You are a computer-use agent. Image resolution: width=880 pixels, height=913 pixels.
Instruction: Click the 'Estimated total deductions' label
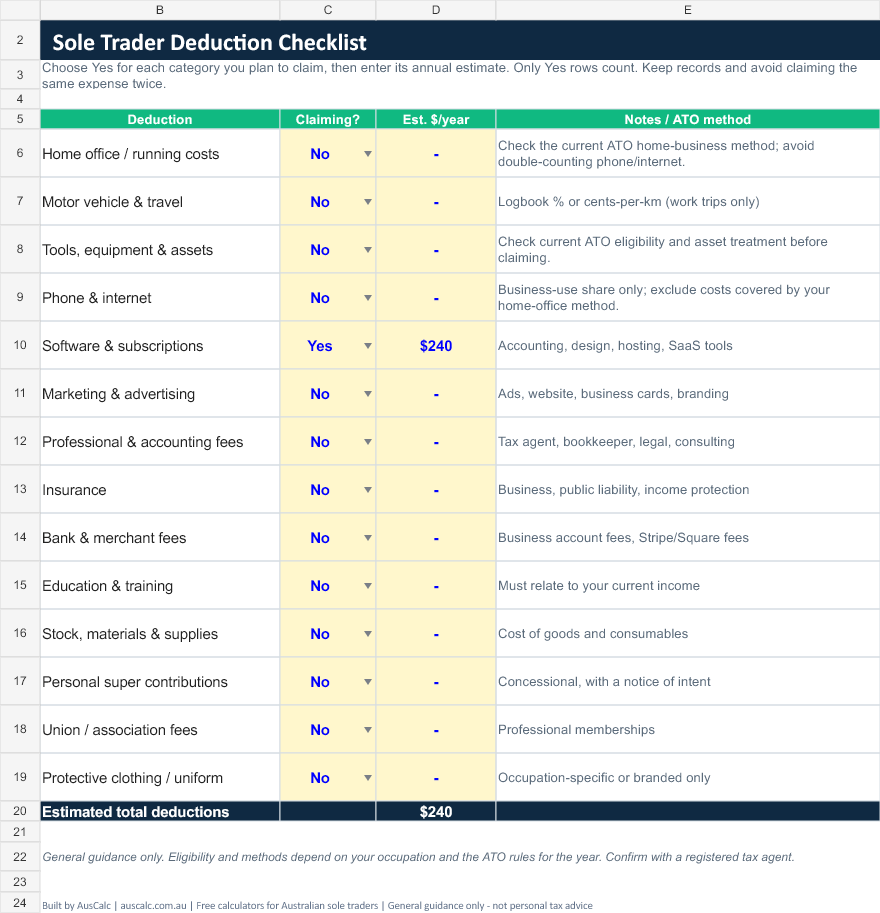click(x=136, y=812)
